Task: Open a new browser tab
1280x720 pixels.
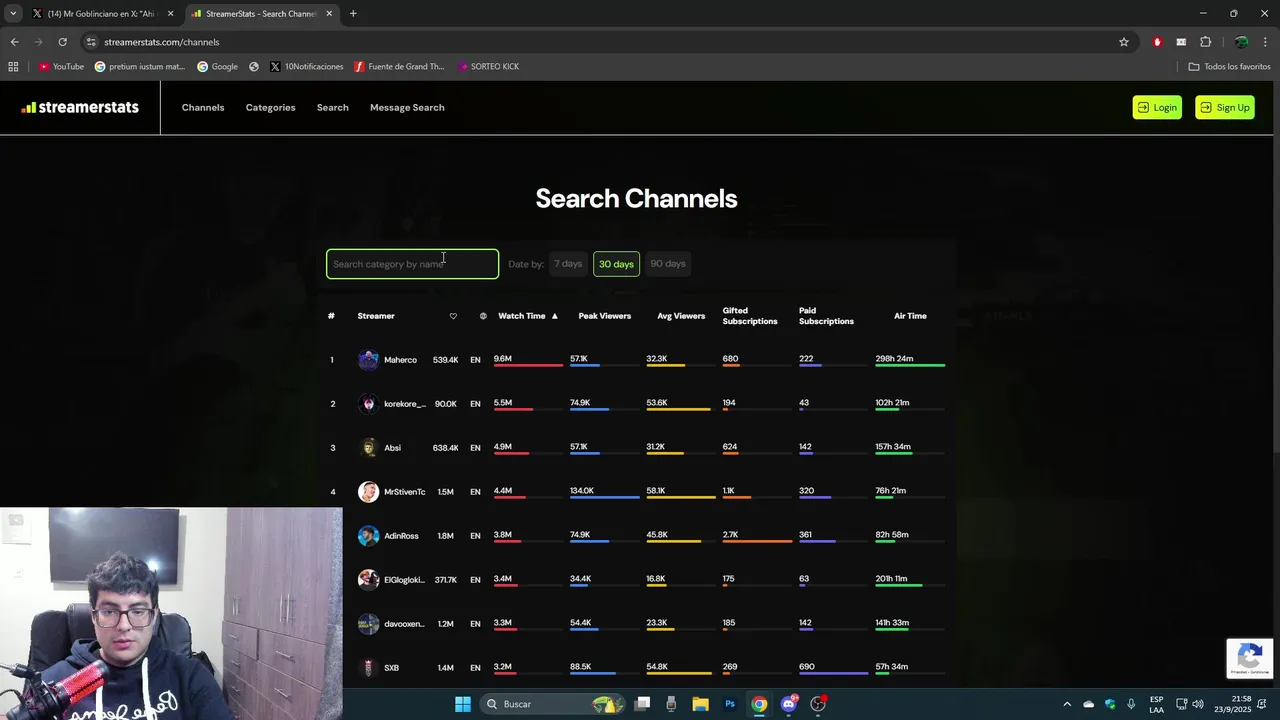Action: point(353,14)
